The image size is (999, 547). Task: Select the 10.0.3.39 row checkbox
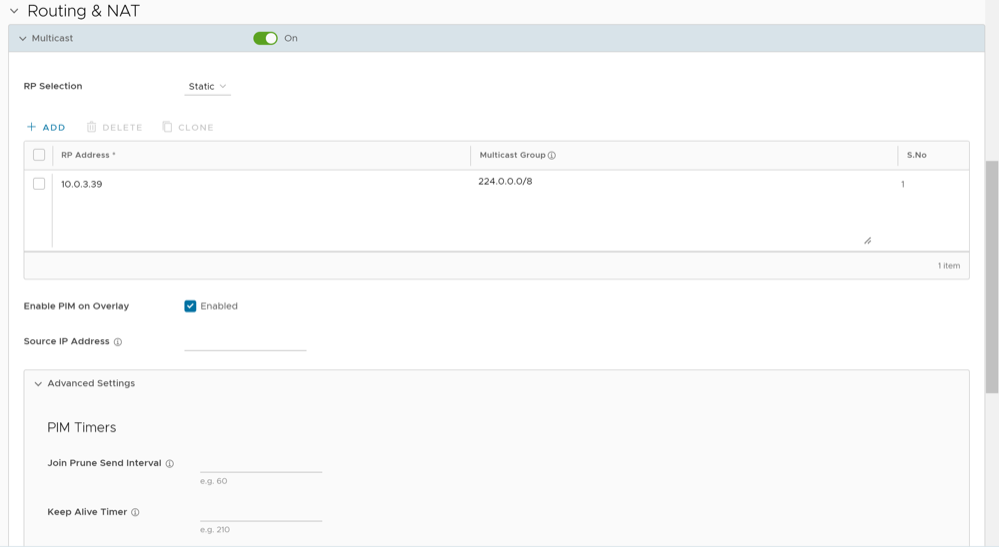(x=39, y=184)
